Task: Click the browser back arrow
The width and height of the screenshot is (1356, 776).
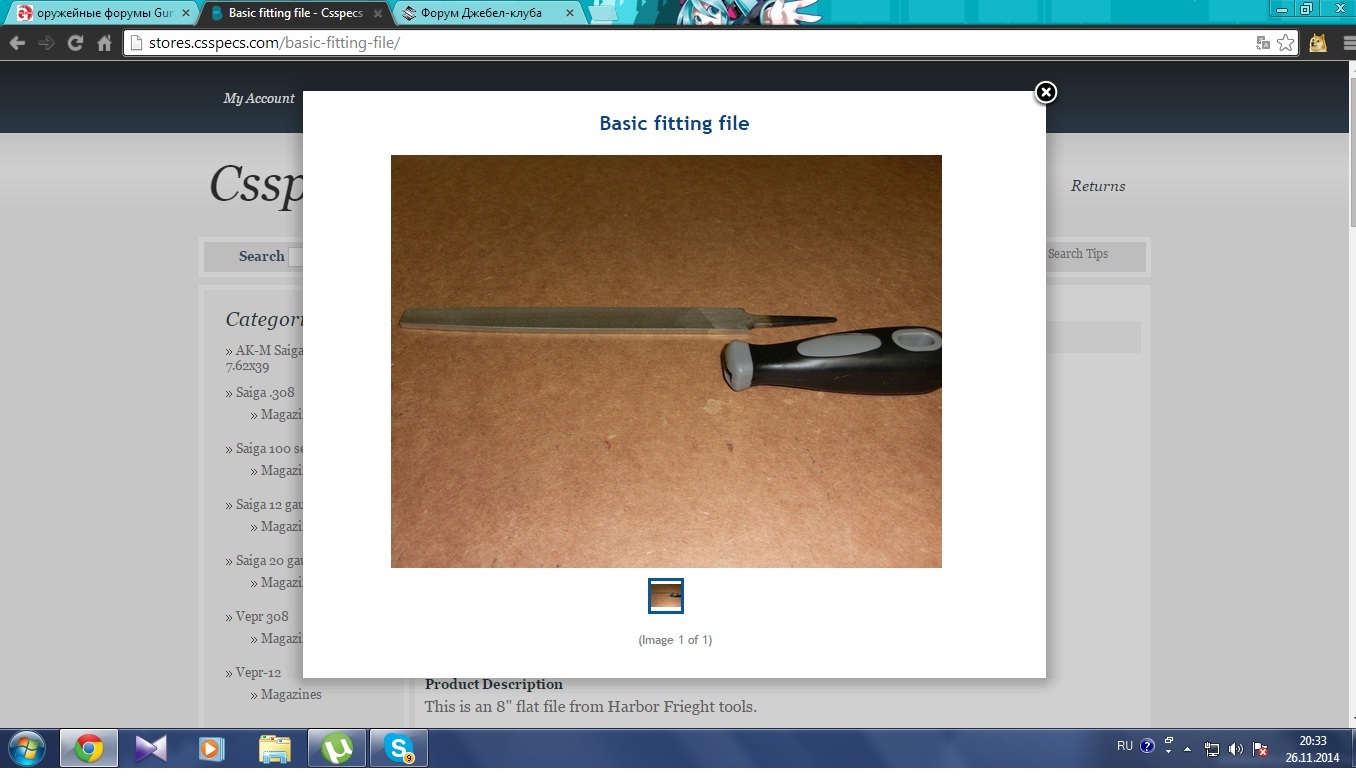Action: point(17,43)
